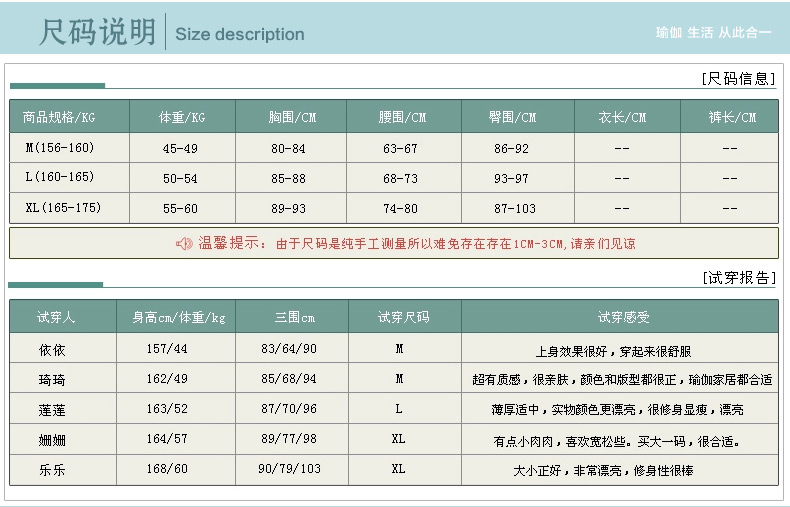Click weight value 50-54

180,178
